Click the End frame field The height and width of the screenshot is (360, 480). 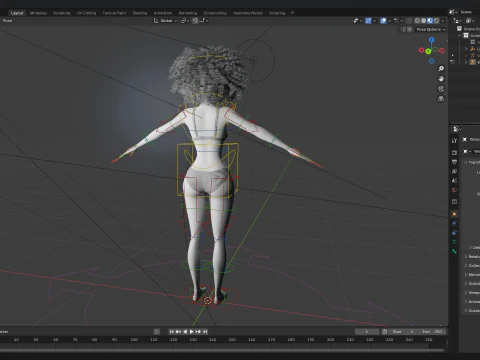point(432,332)
